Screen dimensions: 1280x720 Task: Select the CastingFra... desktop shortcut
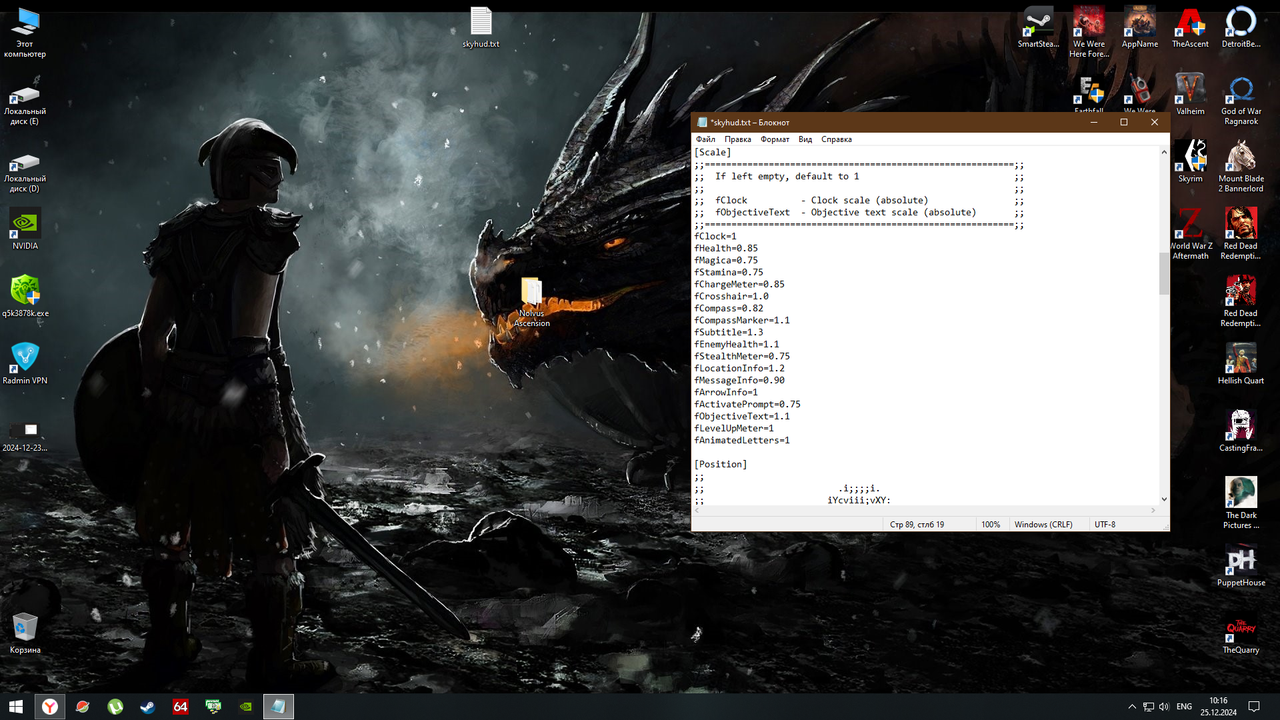point(1241,431)
